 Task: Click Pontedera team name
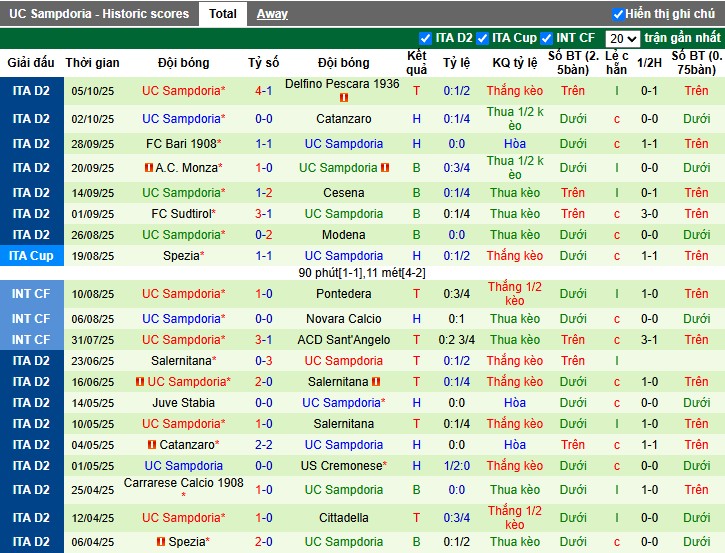click(x=344, y=294)
